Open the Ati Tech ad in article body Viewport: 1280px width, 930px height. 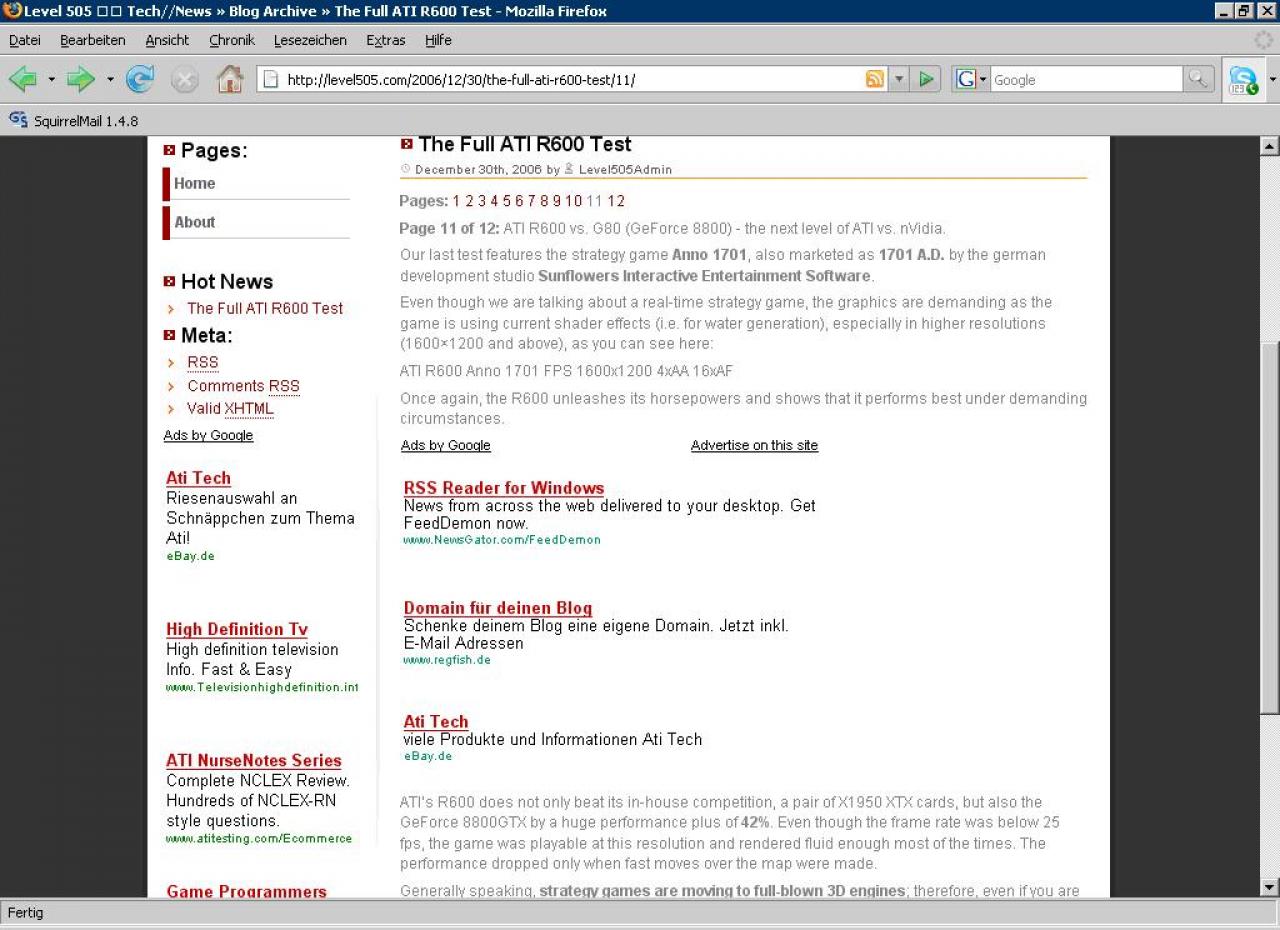pyautogui.click(x=436, y=722)
